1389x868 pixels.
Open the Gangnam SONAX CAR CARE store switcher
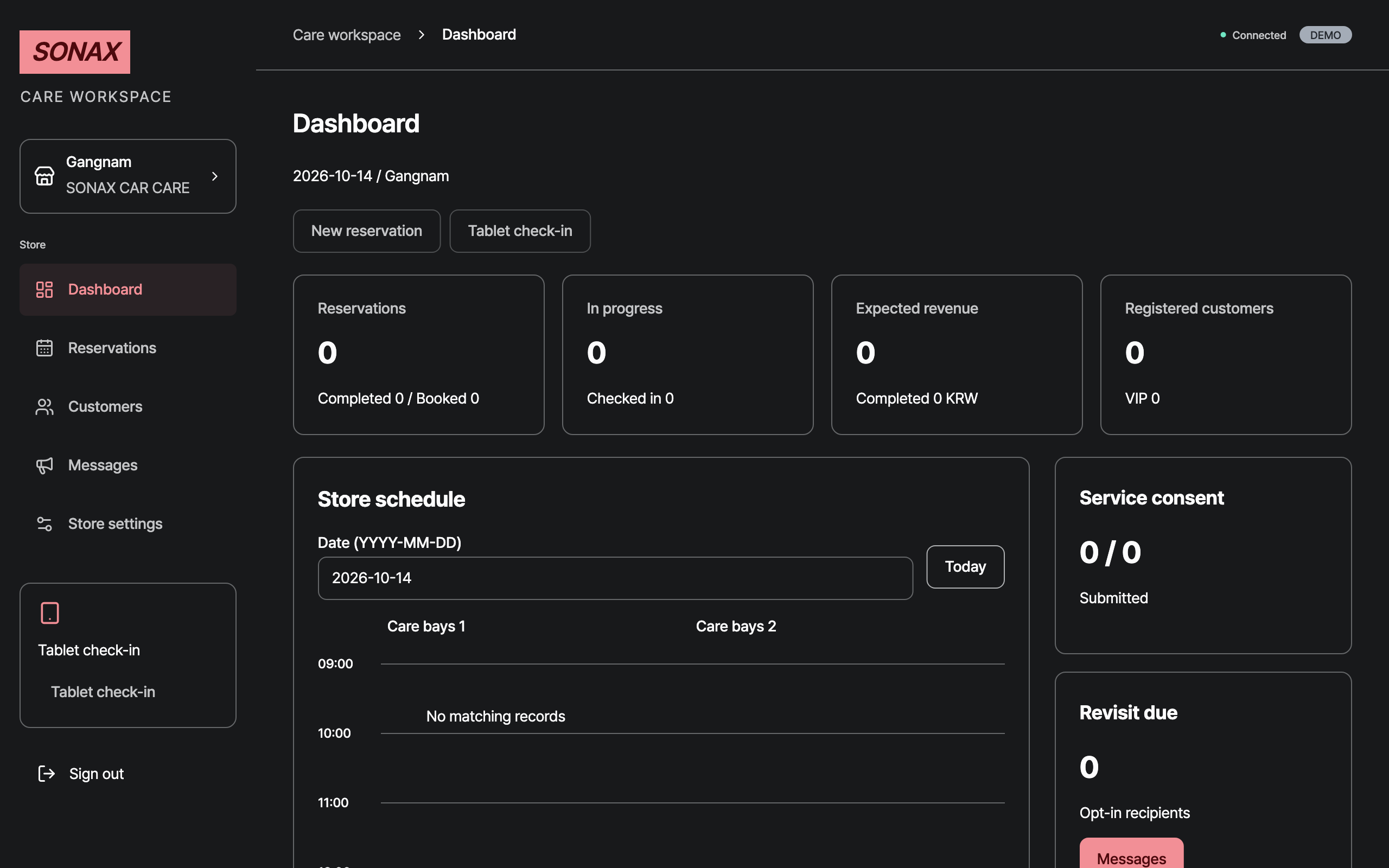click(x=128, y=176)
